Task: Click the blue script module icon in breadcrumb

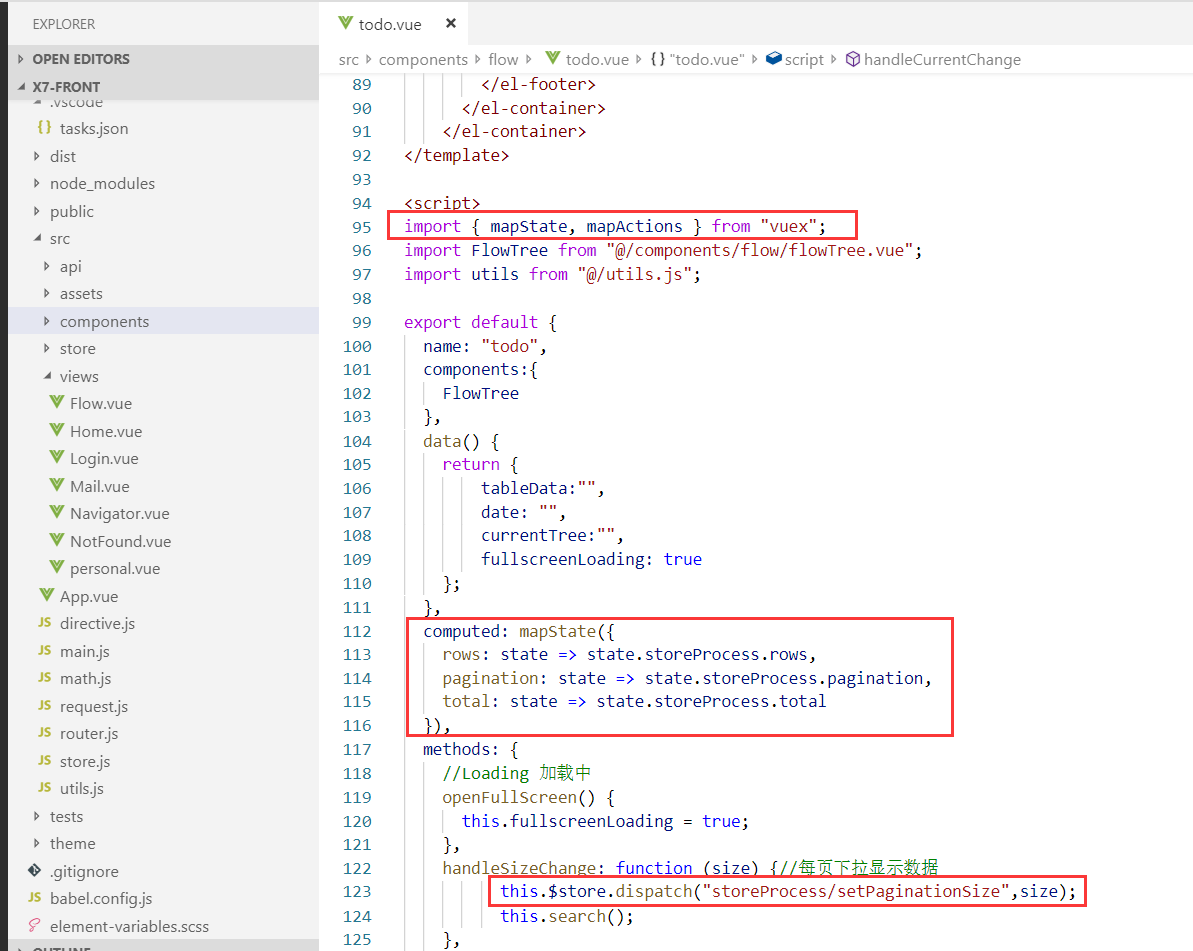Action: (774, 59)
